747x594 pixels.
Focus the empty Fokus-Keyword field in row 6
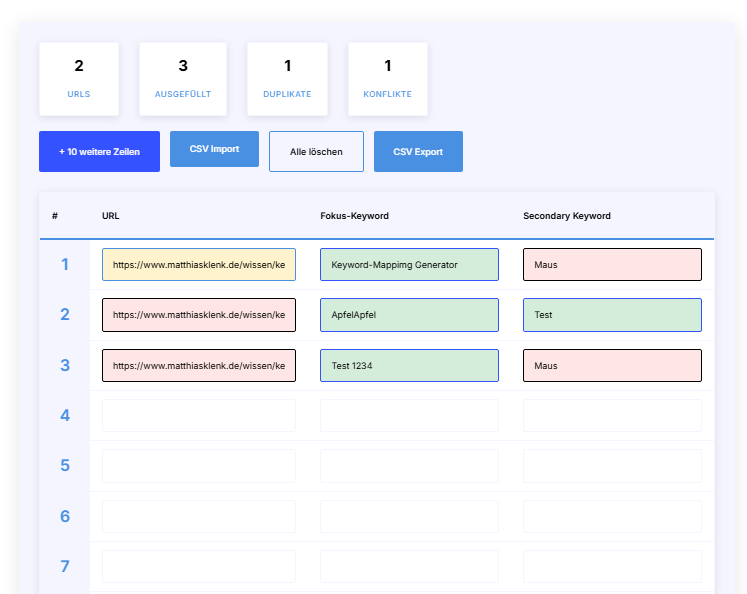coord(409,516)
